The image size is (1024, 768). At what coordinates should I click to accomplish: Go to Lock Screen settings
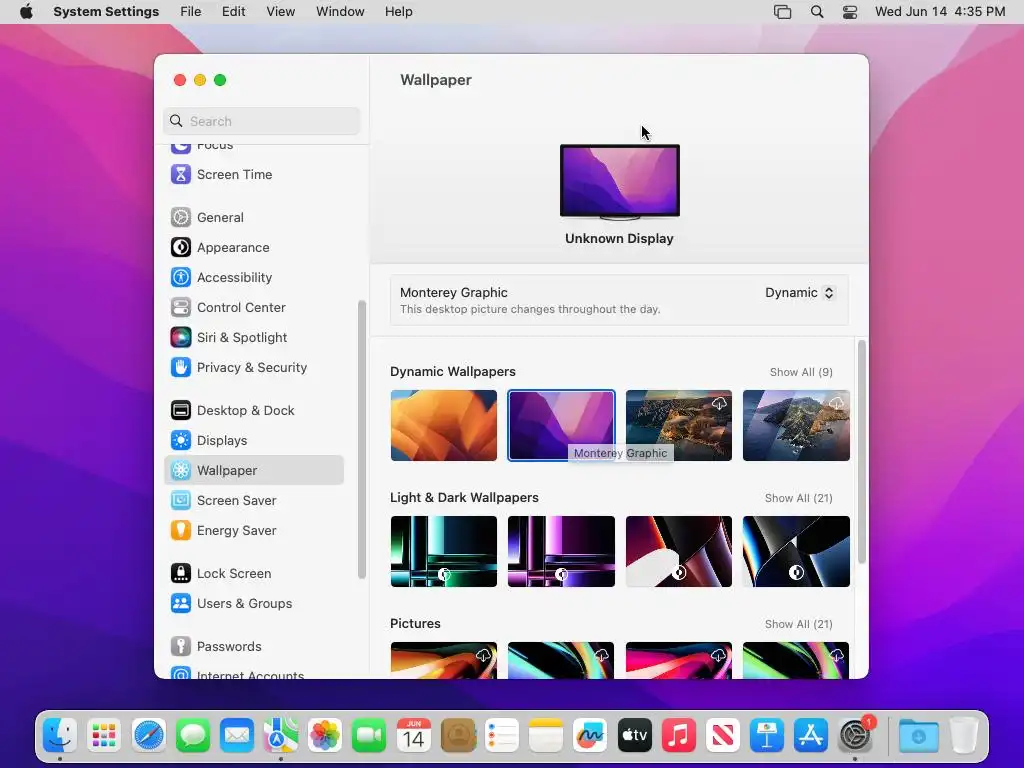(253, 574)
